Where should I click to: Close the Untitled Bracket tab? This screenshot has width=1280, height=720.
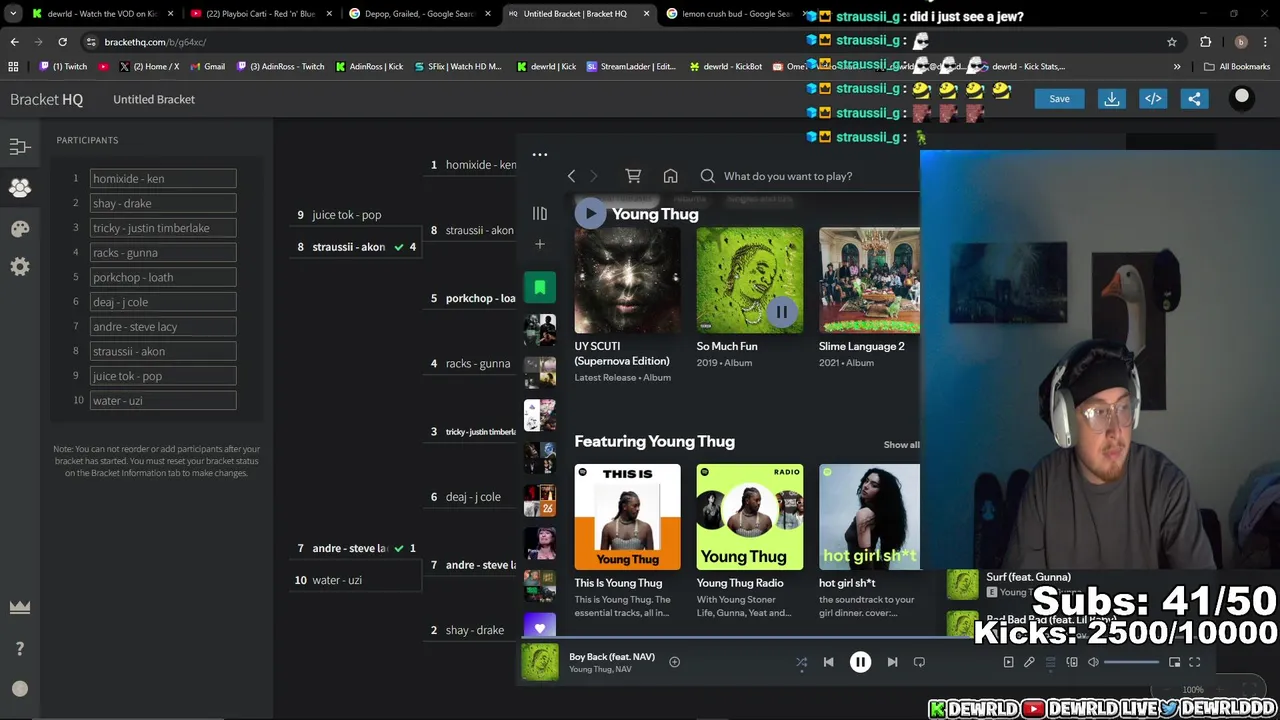point(646,14)
